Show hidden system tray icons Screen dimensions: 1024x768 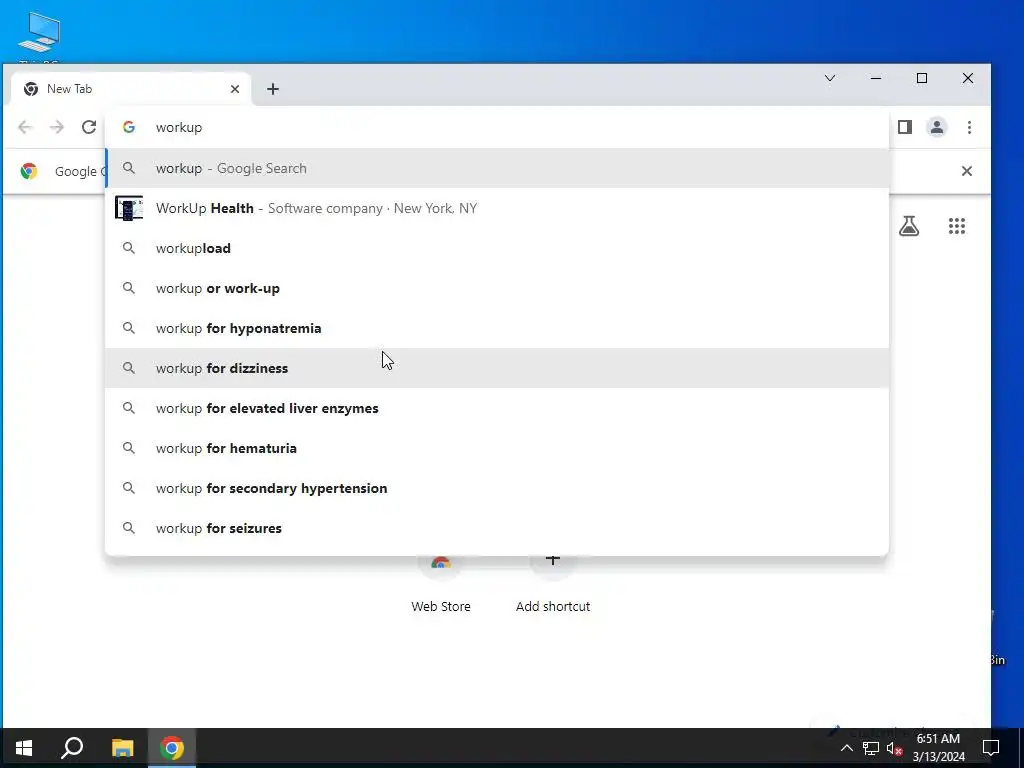click(x=846, y=748)
